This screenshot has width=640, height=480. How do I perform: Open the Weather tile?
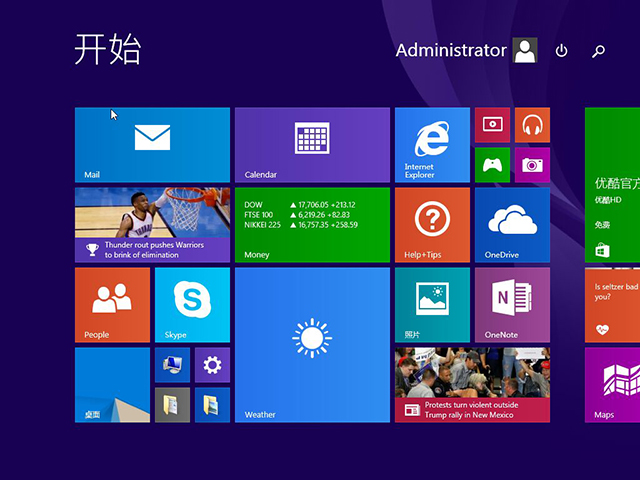pos(312,345)
